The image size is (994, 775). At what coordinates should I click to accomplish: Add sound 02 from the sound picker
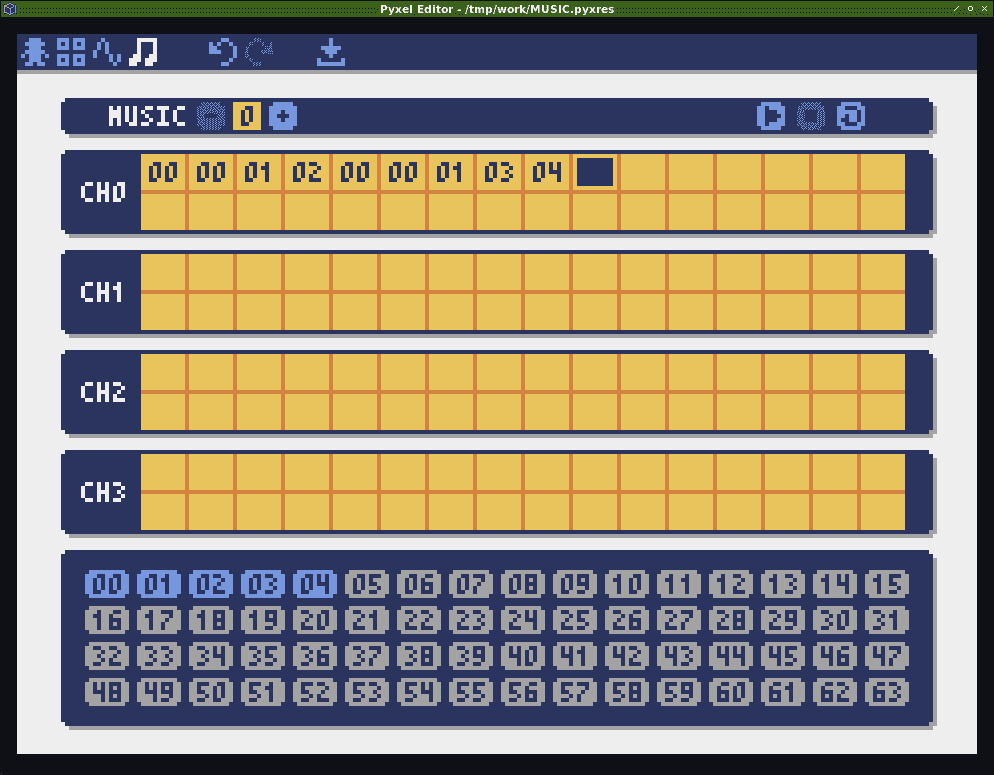211,584
